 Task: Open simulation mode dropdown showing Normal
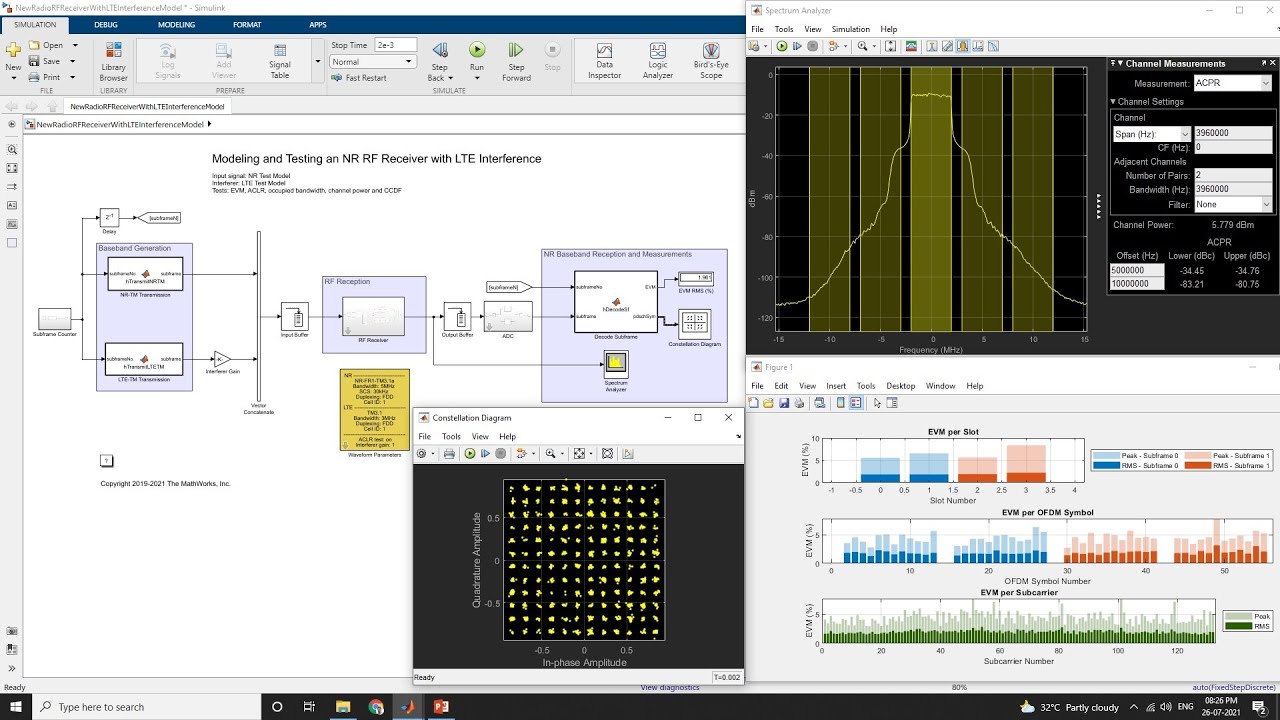(x=372, y=62)
